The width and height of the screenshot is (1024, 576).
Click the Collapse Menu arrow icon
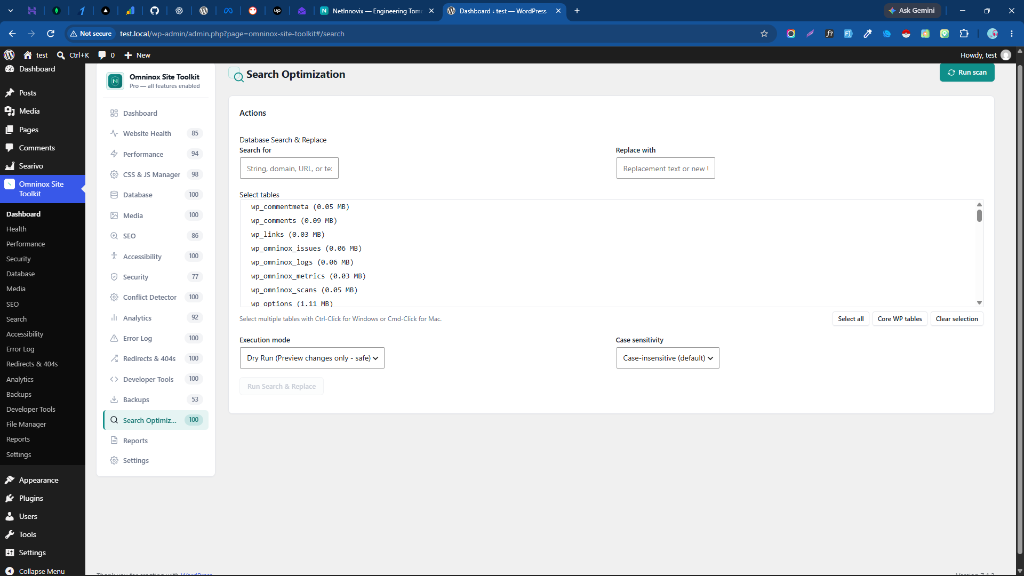10,571
